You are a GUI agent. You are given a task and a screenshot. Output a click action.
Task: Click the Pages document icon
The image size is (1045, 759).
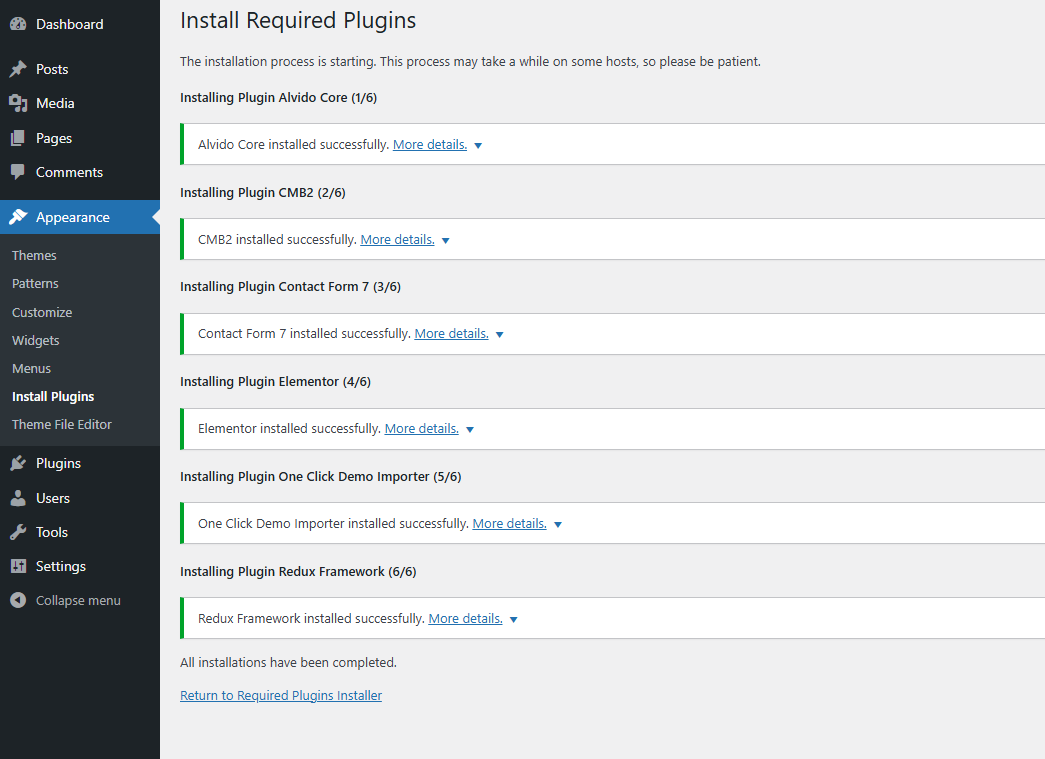(18, 138)
